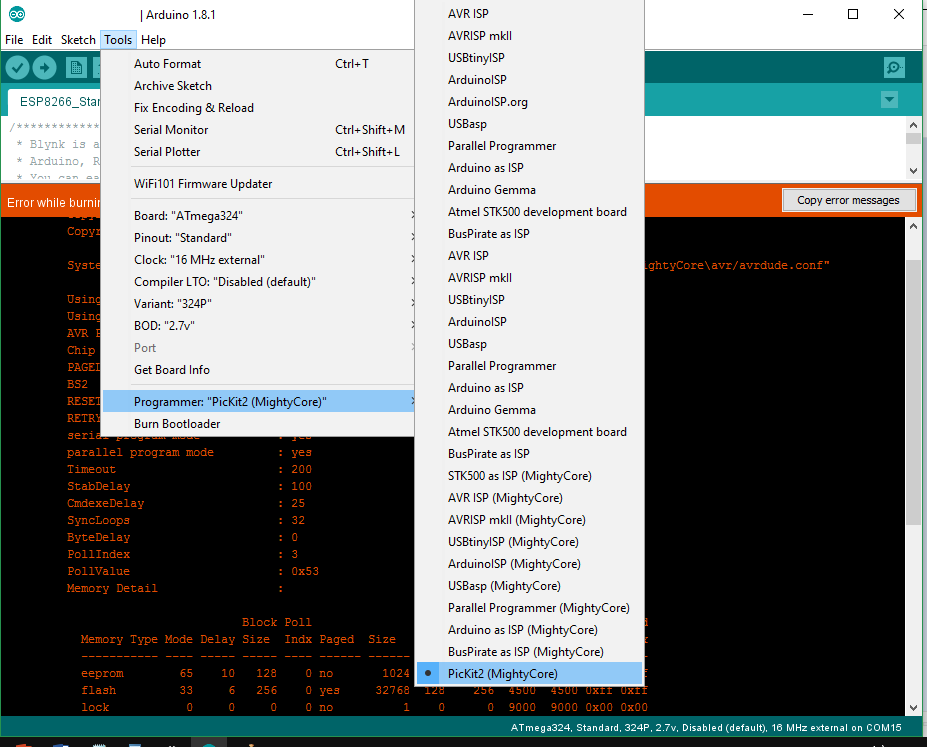The height and width of the screenshot is (747, 927).
Task: Select Archive Sketch menu entry
Action: point(258,86)
